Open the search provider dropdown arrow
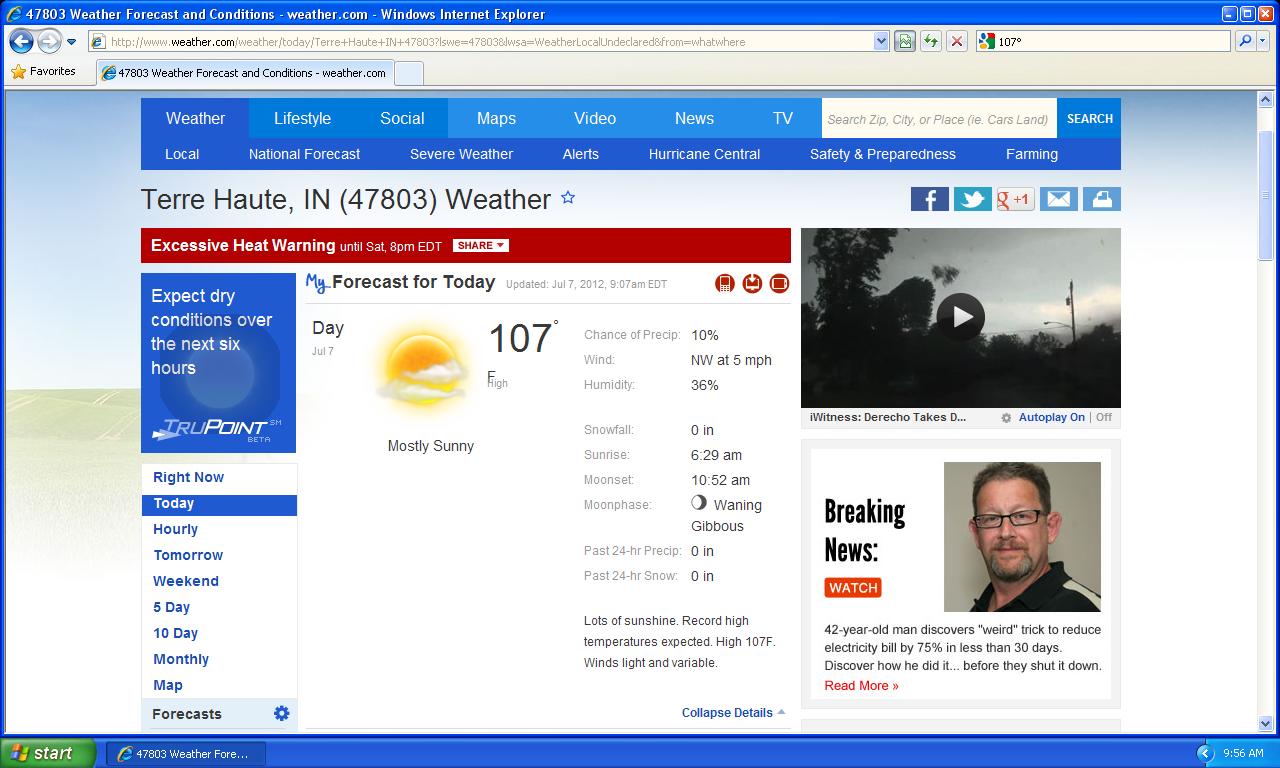This screenshot has width=1280, height=768. (x=1263, y=41)
